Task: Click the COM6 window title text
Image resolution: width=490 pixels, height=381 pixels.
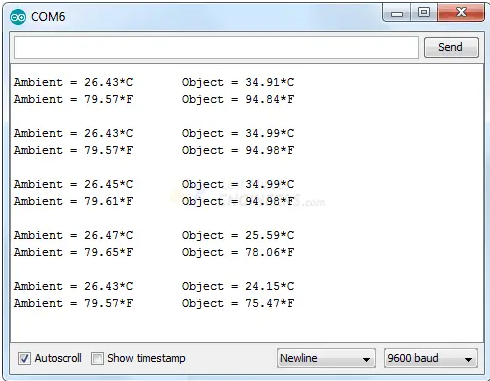Action: [48, 17]
